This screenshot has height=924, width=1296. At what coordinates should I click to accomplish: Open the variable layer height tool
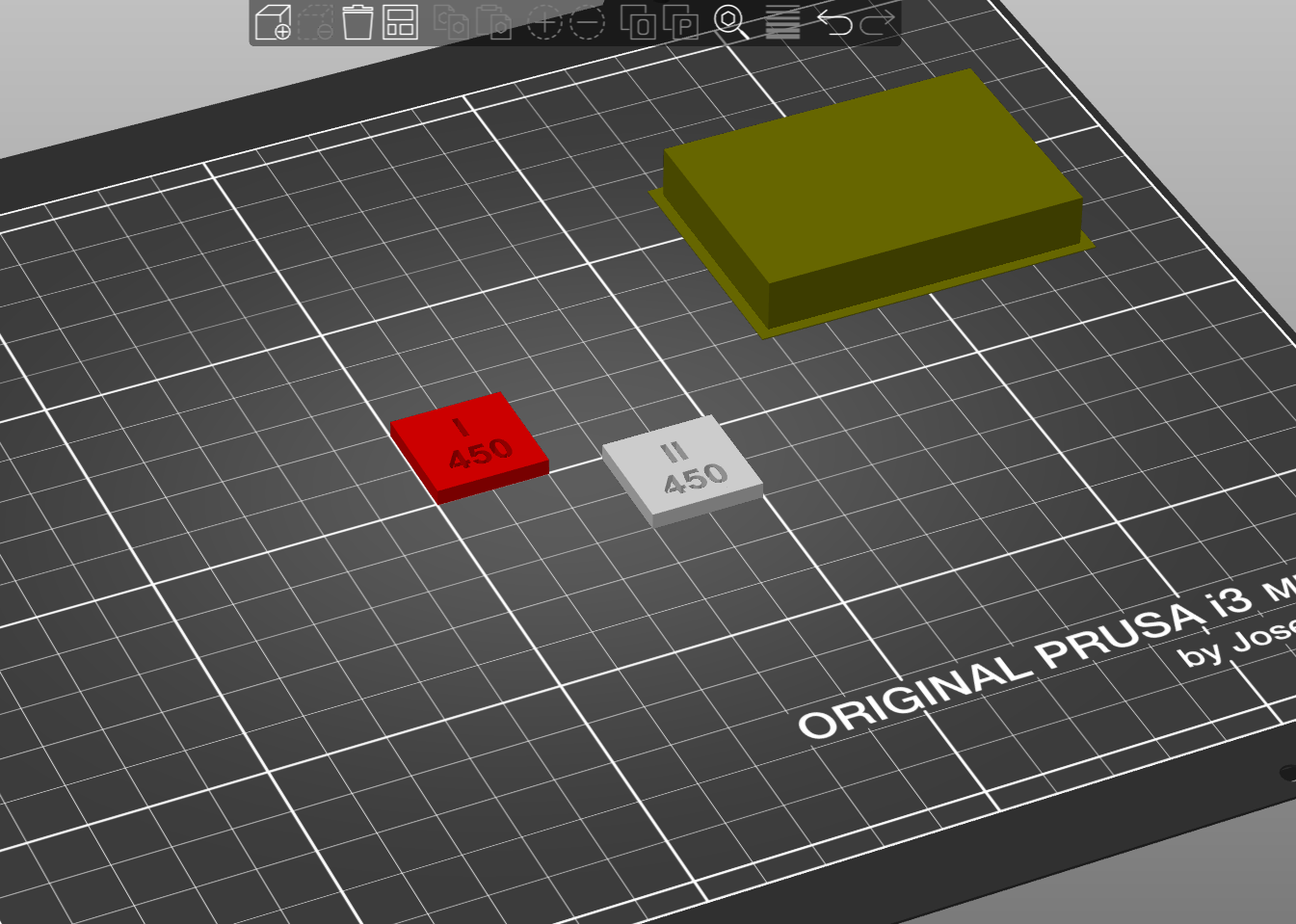[x=782, y=24]
